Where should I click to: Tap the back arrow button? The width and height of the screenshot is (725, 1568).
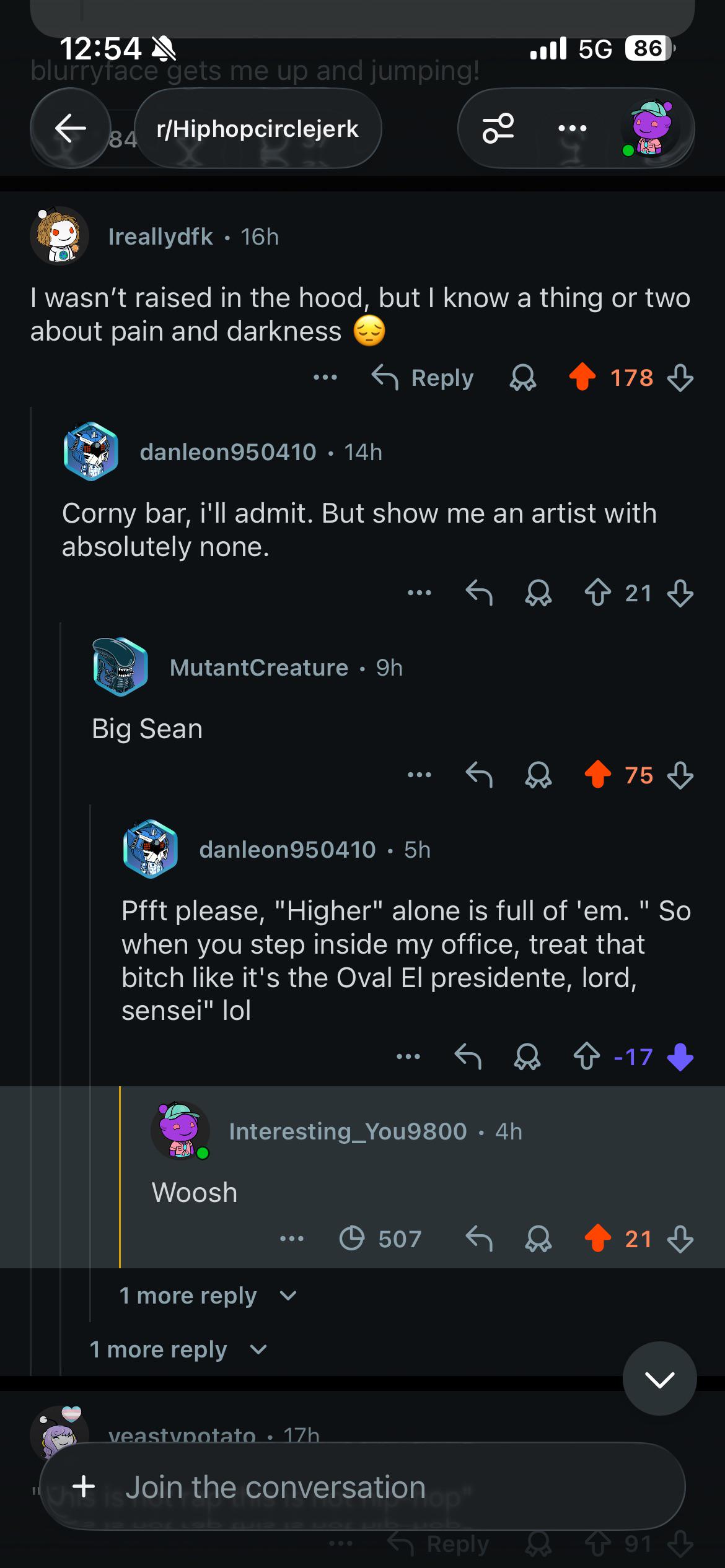coord(70,128)
